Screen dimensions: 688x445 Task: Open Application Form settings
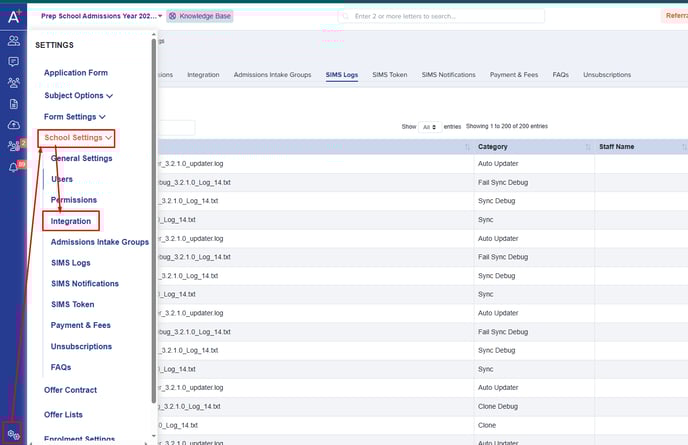click(x=76, y=73)
